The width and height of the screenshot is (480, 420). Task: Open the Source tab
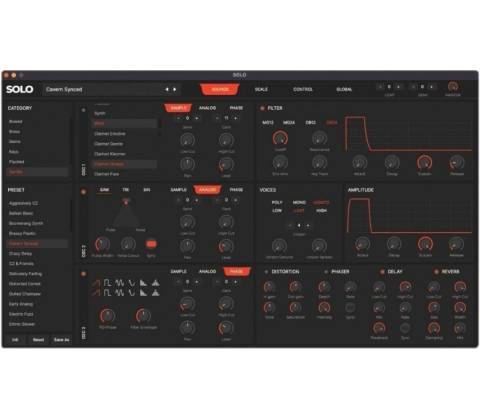pyautogui.click(x=220, y=89)
